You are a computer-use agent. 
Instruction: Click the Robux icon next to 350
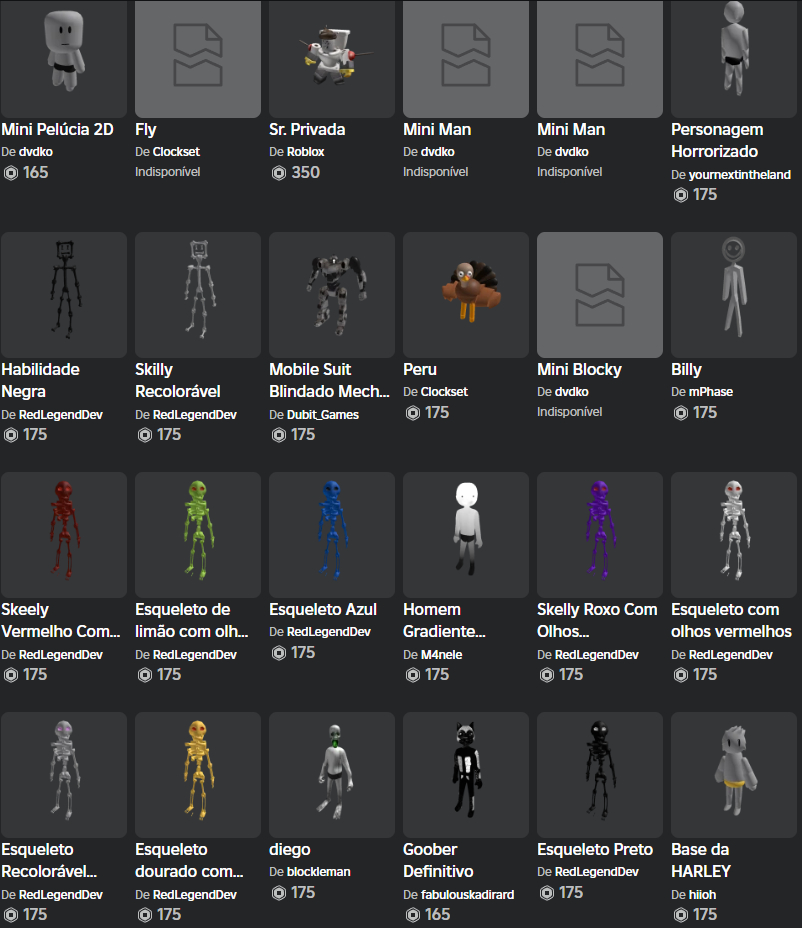(x=279, y=173)
